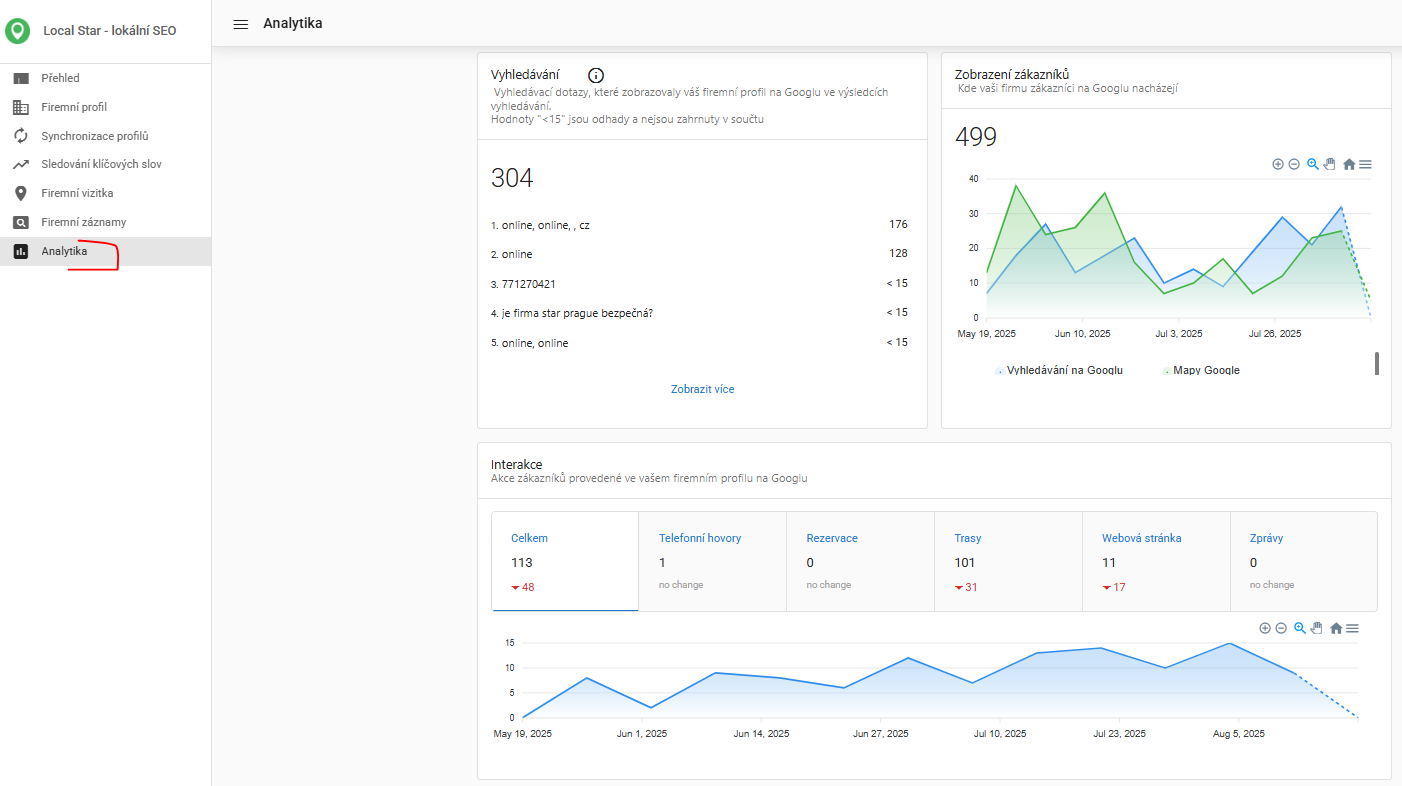This screenshot has width=1402, height=786.
Task: Click the Zobrazení zákazníků heading
Action: [x=1012, y=74]
